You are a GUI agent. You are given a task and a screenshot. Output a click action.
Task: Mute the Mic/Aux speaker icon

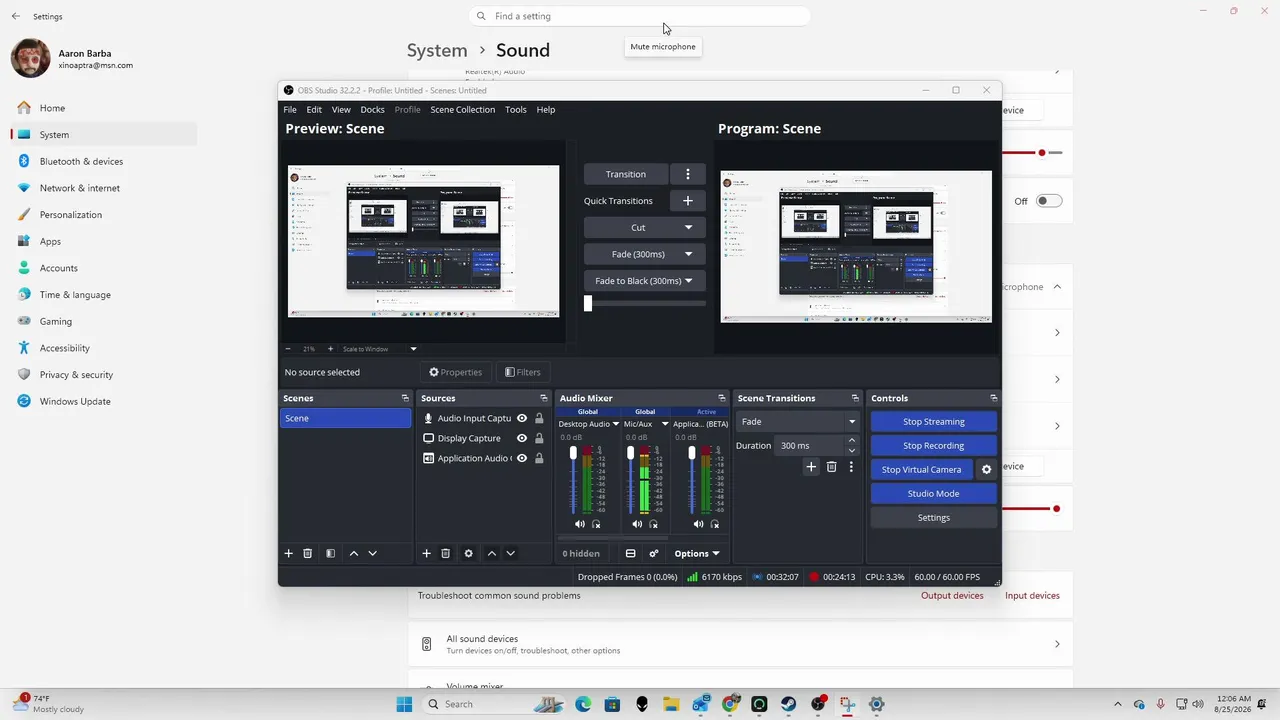coord(638,524)
